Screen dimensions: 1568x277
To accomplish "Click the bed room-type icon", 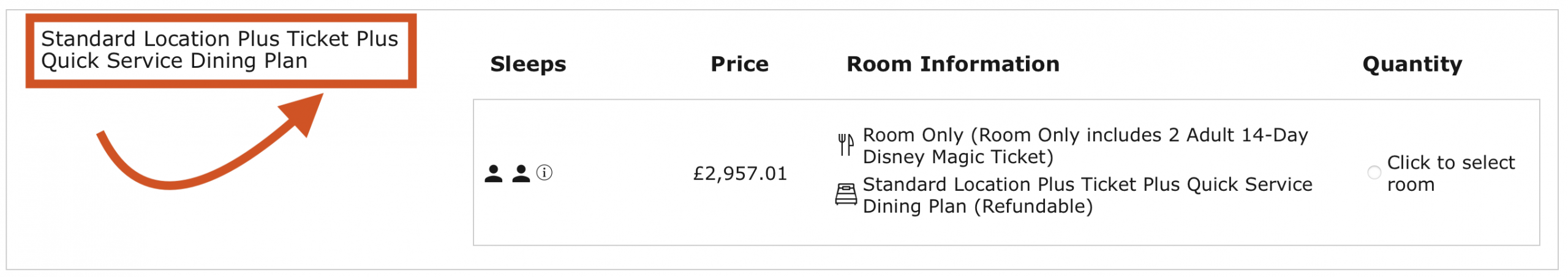I will [846, 194].
